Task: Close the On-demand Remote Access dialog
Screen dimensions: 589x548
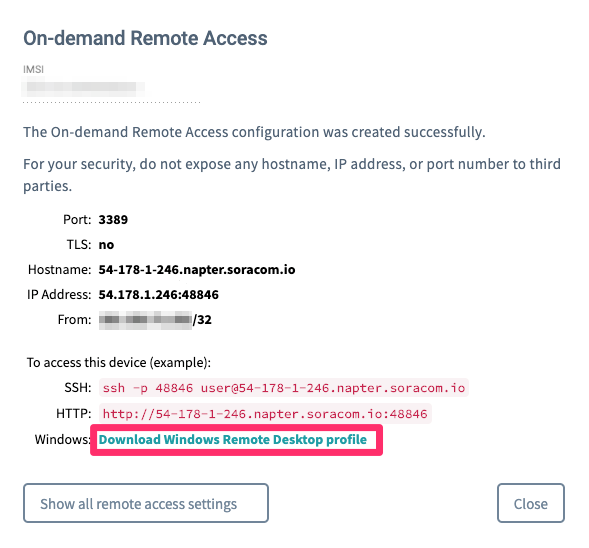Action: 531,503
